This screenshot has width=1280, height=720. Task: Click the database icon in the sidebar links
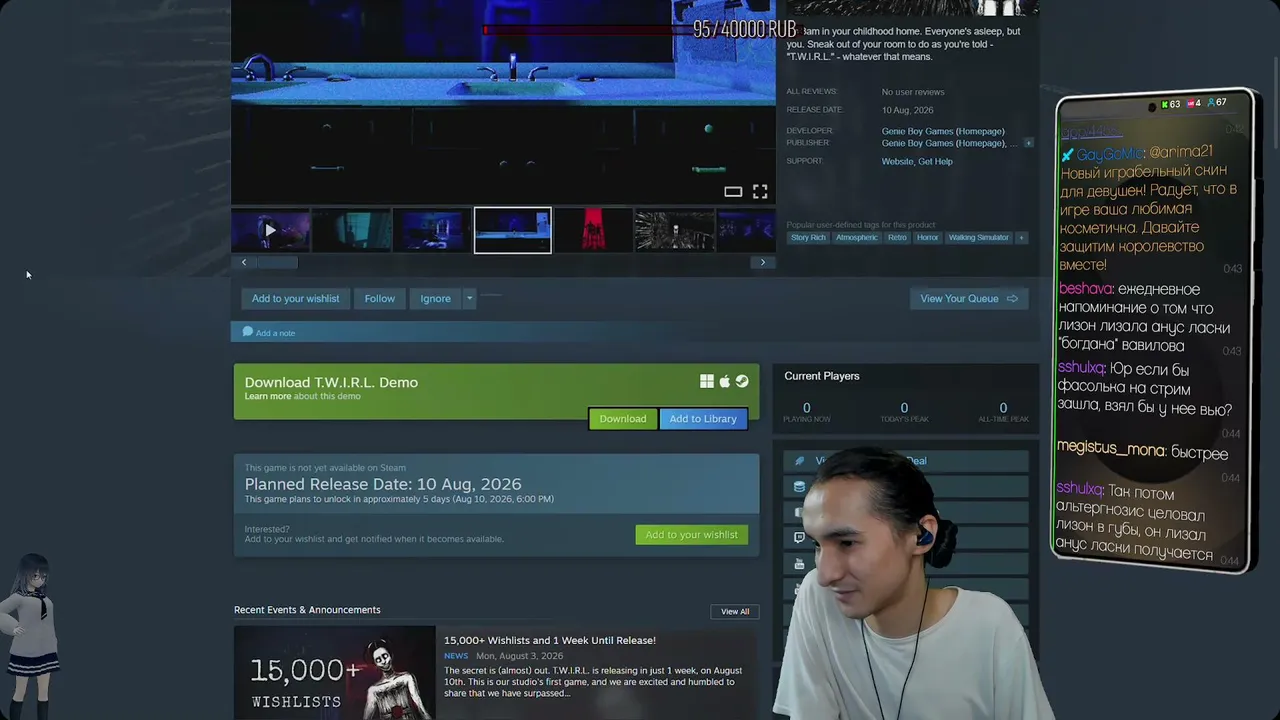click(x=799, y=487)
